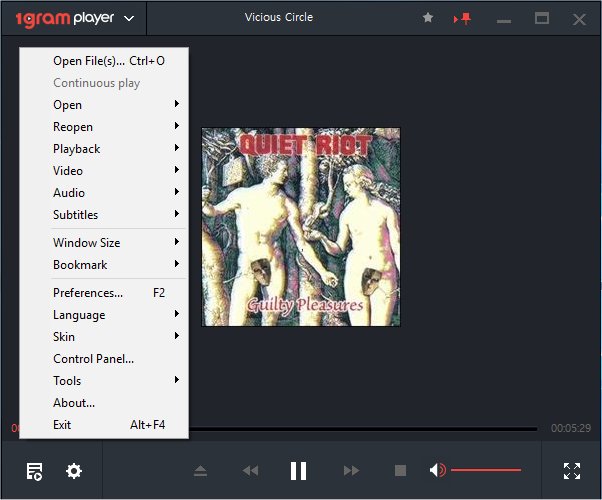Choose Open File(s)... Ctrl+O
The height and width of the screenshot is (500, 602).
tap(104, 61)
